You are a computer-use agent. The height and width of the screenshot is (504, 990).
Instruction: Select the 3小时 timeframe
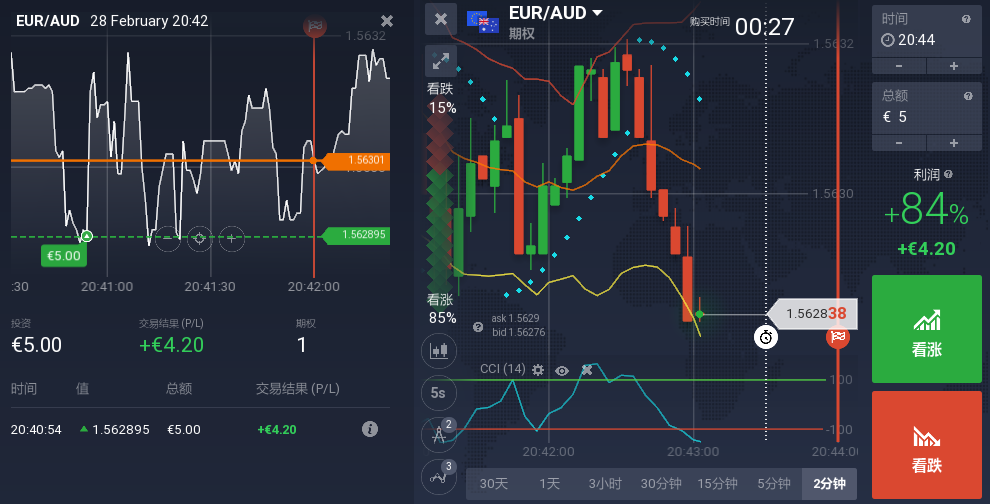tap(605, 484)
